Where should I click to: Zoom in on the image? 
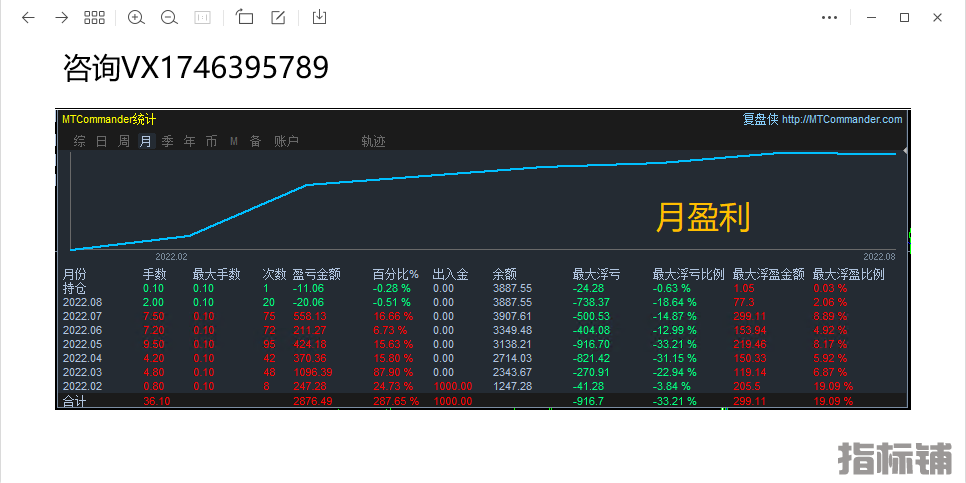(x=137, y=18)
